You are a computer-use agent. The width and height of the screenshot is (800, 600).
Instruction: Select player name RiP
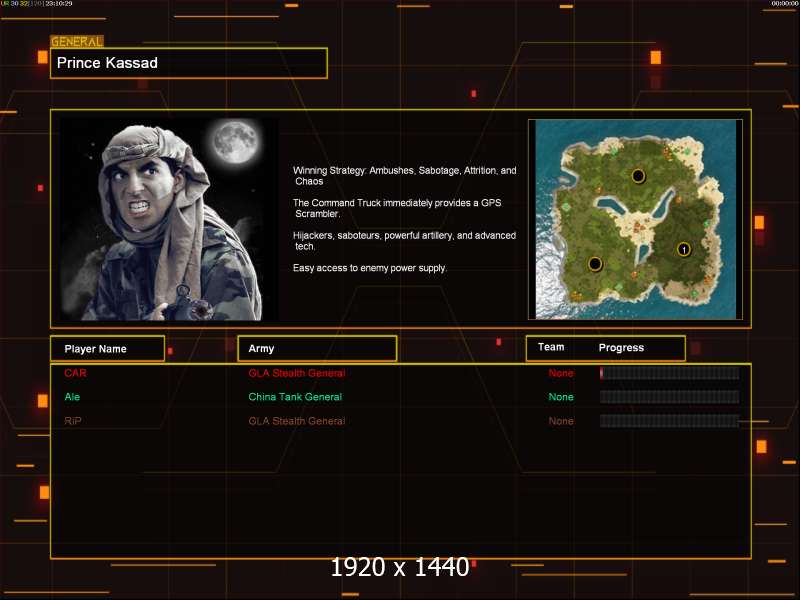(x=72, y=421)
